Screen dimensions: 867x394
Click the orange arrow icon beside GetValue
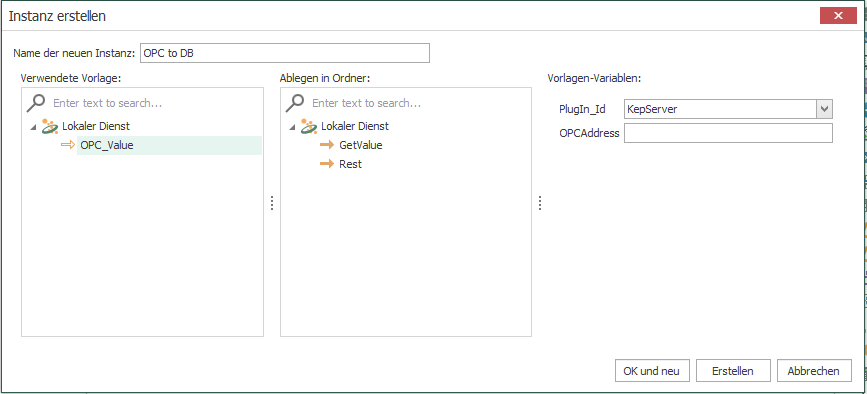click(327, 145)
